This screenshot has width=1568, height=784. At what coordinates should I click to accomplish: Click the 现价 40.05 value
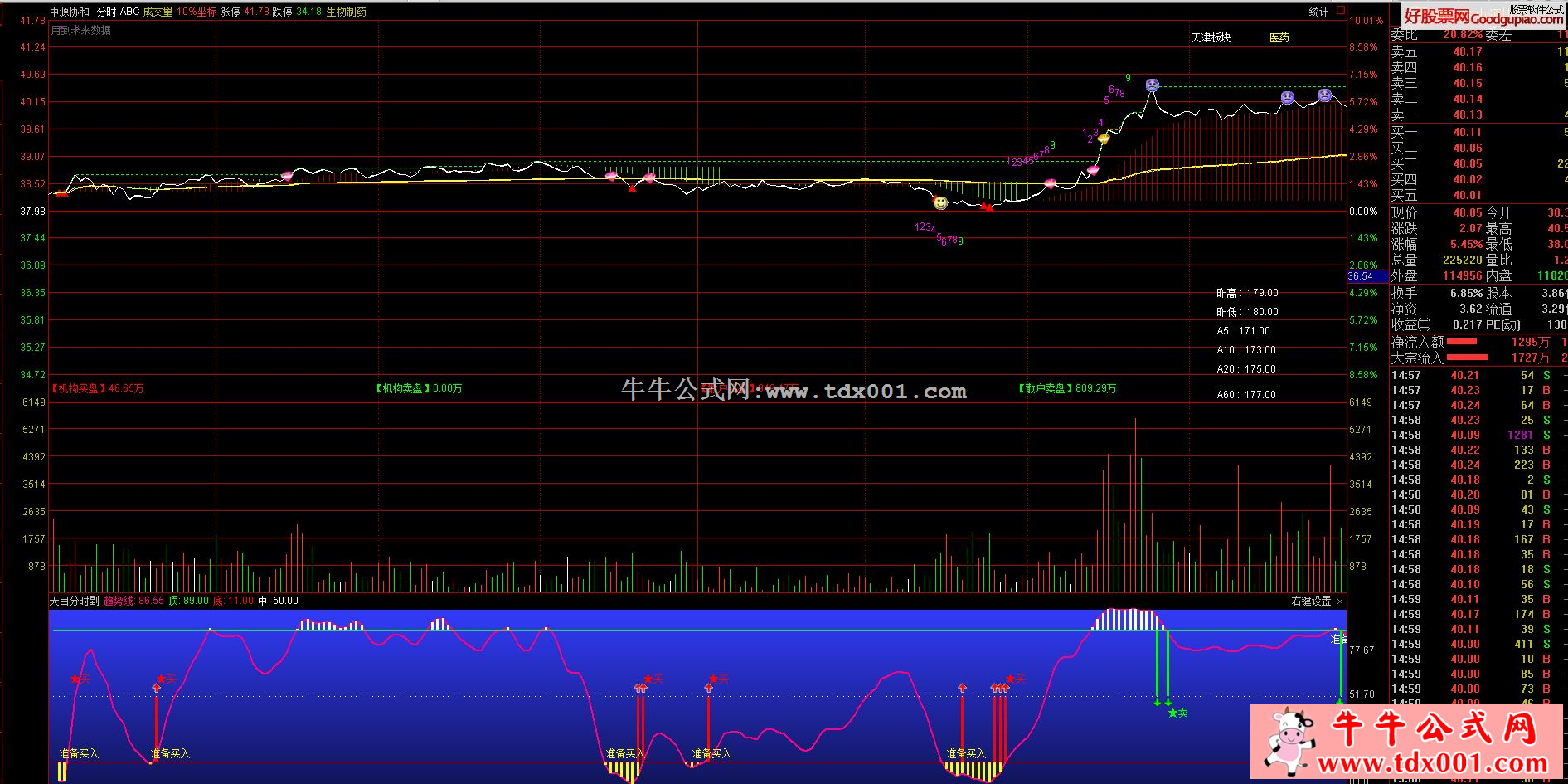pos(1467,212)
